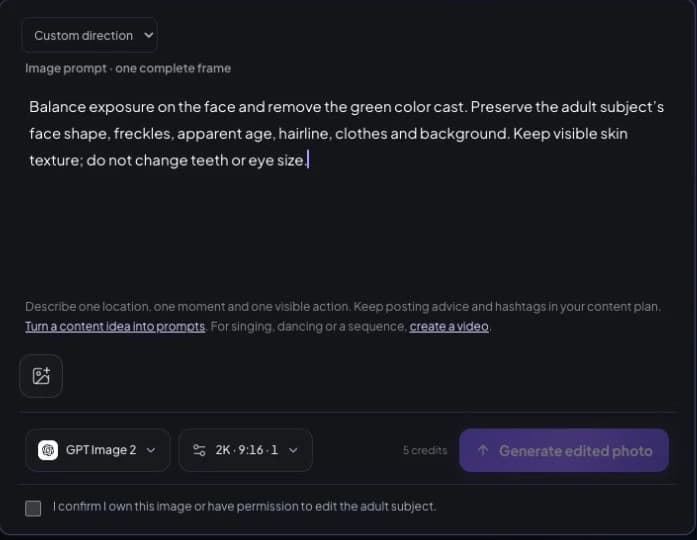The image size is (697, 540).
Task: Tick the image ownership confirmation checkbox
Action: click(33, 508)
